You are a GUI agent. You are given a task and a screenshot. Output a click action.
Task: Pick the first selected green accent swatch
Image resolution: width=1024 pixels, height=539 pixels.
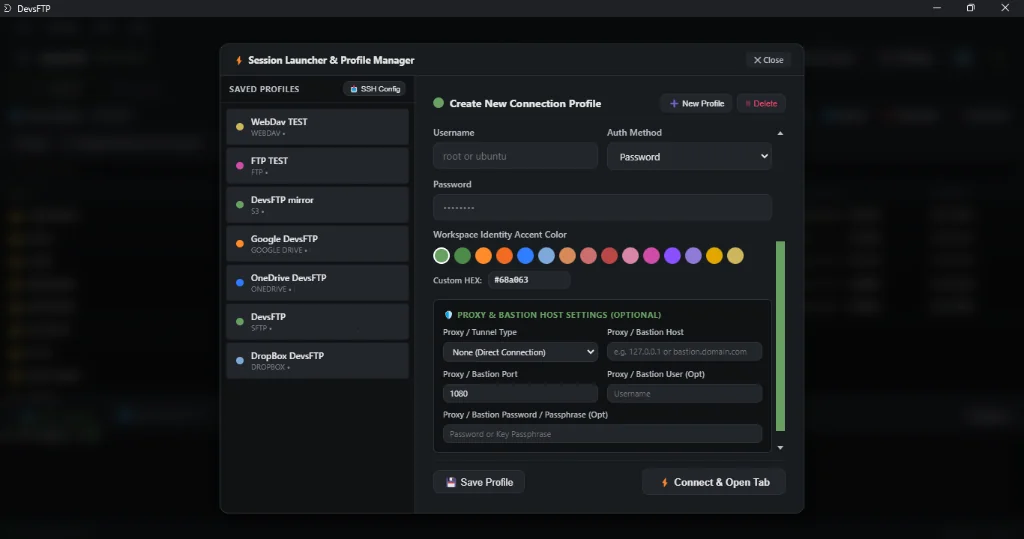[441, 255]
